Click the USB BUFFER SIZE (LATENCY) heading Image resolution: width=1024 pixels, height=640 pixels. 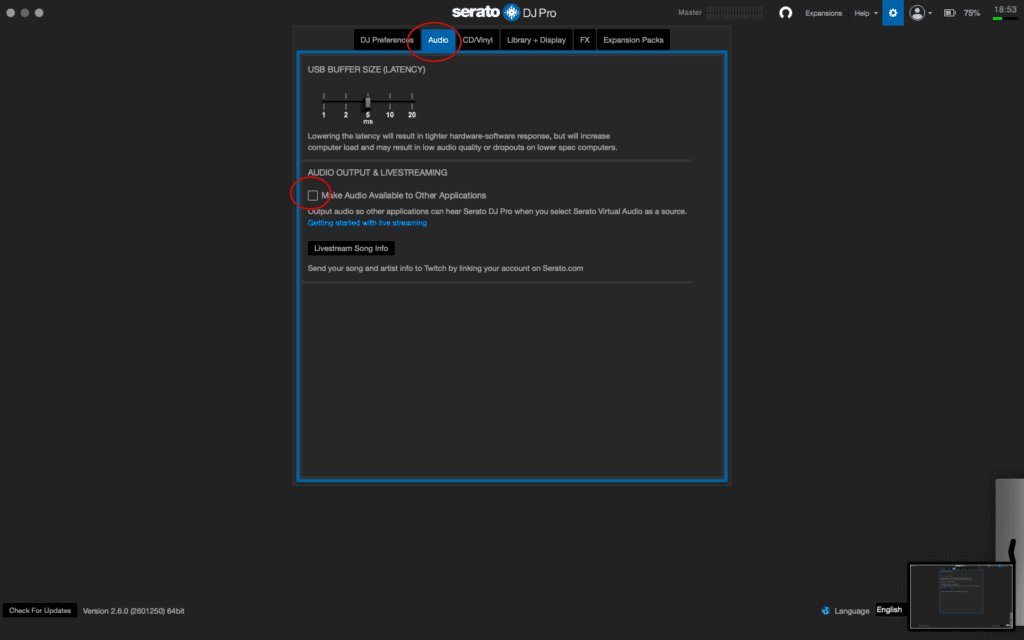[366, 69]
